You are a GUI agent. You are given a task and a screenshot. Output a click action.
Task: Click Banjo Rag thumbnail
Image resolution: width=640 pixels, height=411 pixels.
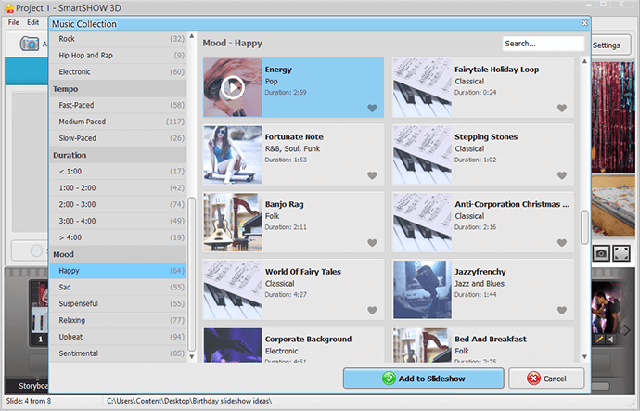[233, 222]
